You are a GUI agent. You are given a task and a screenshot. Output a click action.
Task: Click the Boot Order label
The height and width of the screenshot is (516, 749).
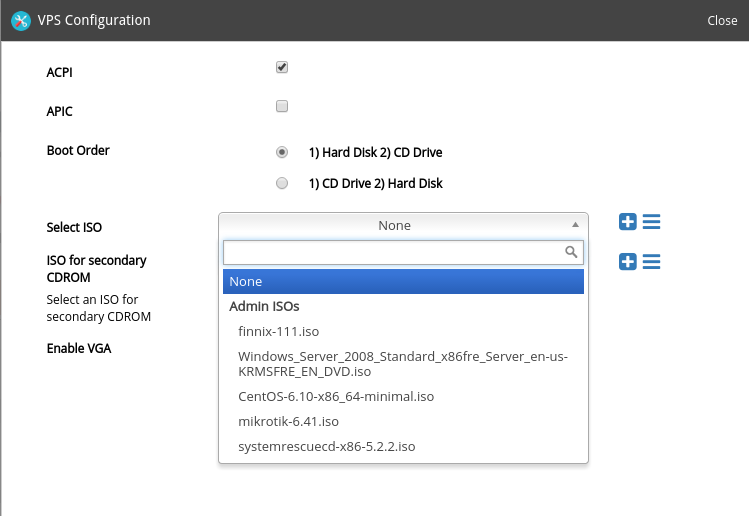pos(78,150)
